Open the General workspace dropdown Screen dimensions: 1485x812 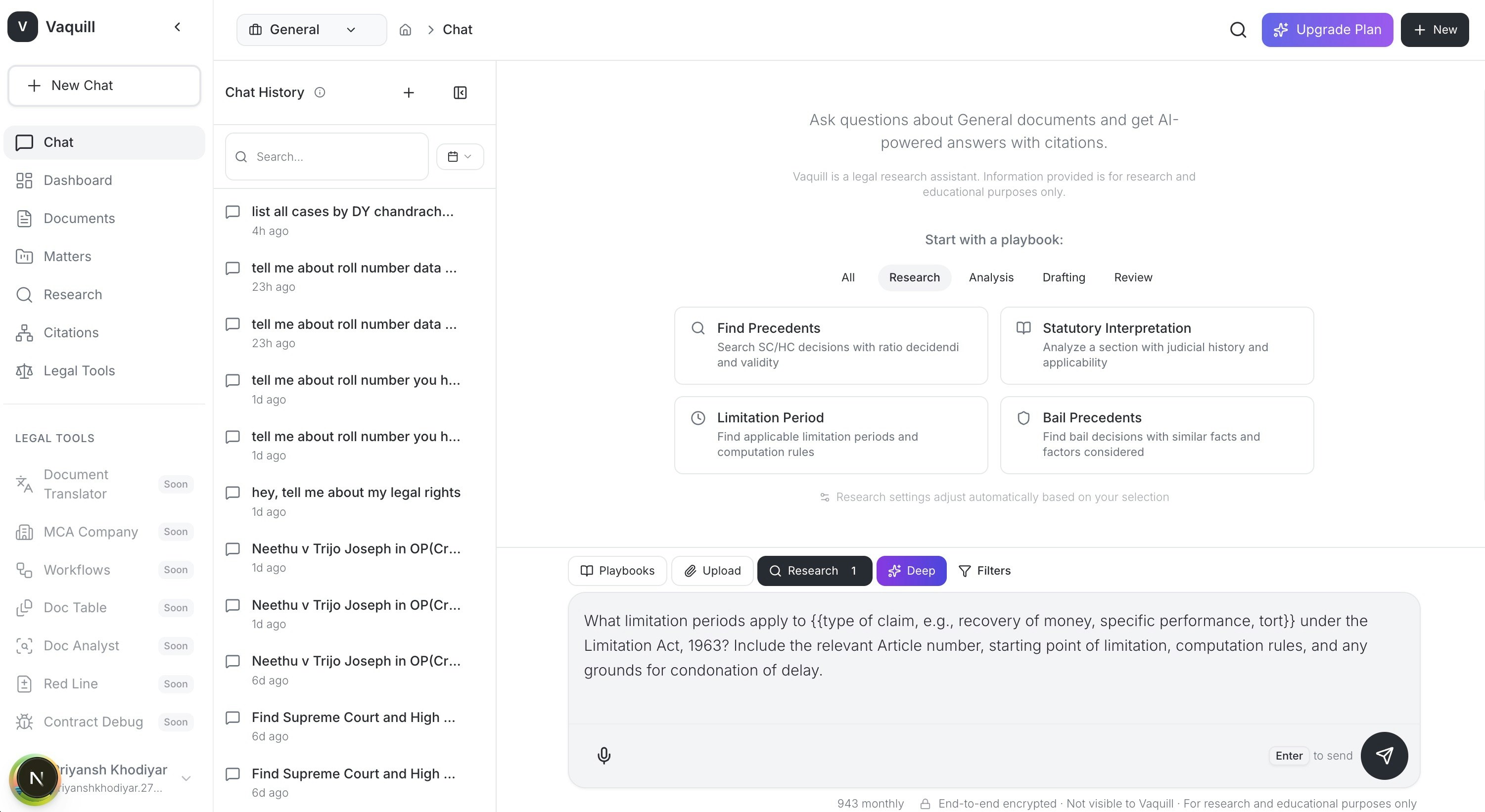[311, 30]
